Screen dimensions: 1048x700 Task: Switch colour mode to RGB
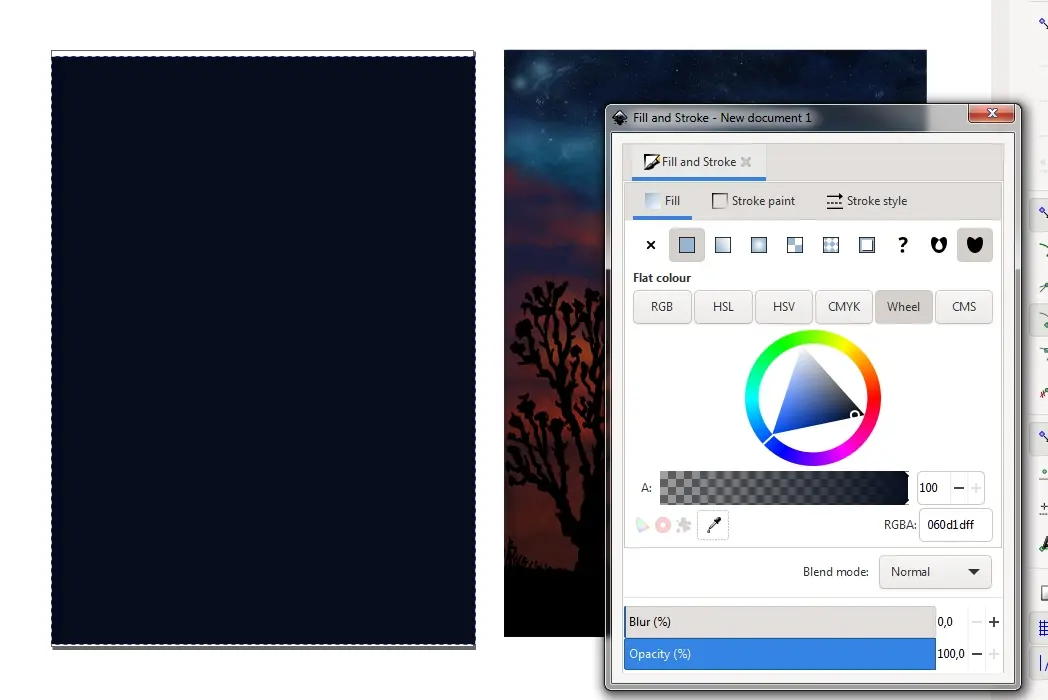pyautogui.click(x=662, y=307)
